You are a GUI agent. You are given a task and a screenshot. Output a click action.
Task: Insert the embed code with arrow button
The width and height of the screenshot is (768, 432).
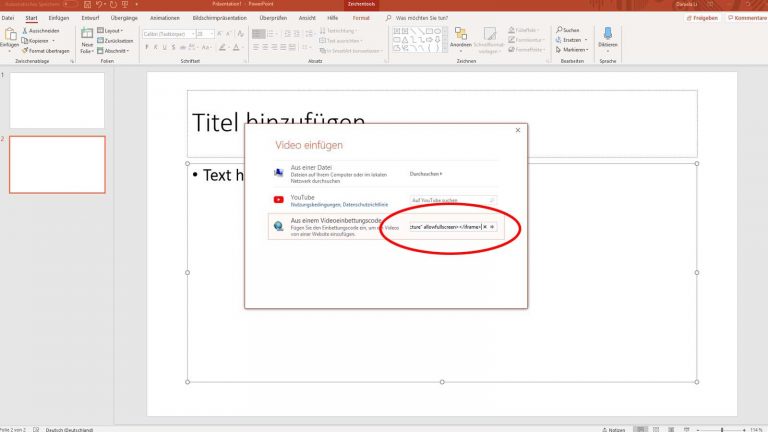[x=493, y=227]
